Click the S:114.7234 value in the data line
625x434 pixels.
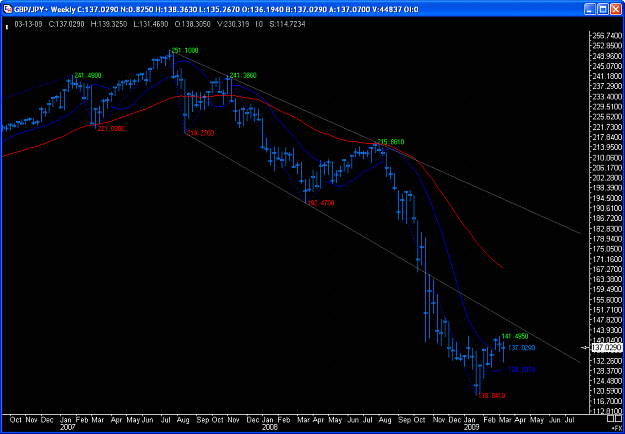tap(287, 24)
